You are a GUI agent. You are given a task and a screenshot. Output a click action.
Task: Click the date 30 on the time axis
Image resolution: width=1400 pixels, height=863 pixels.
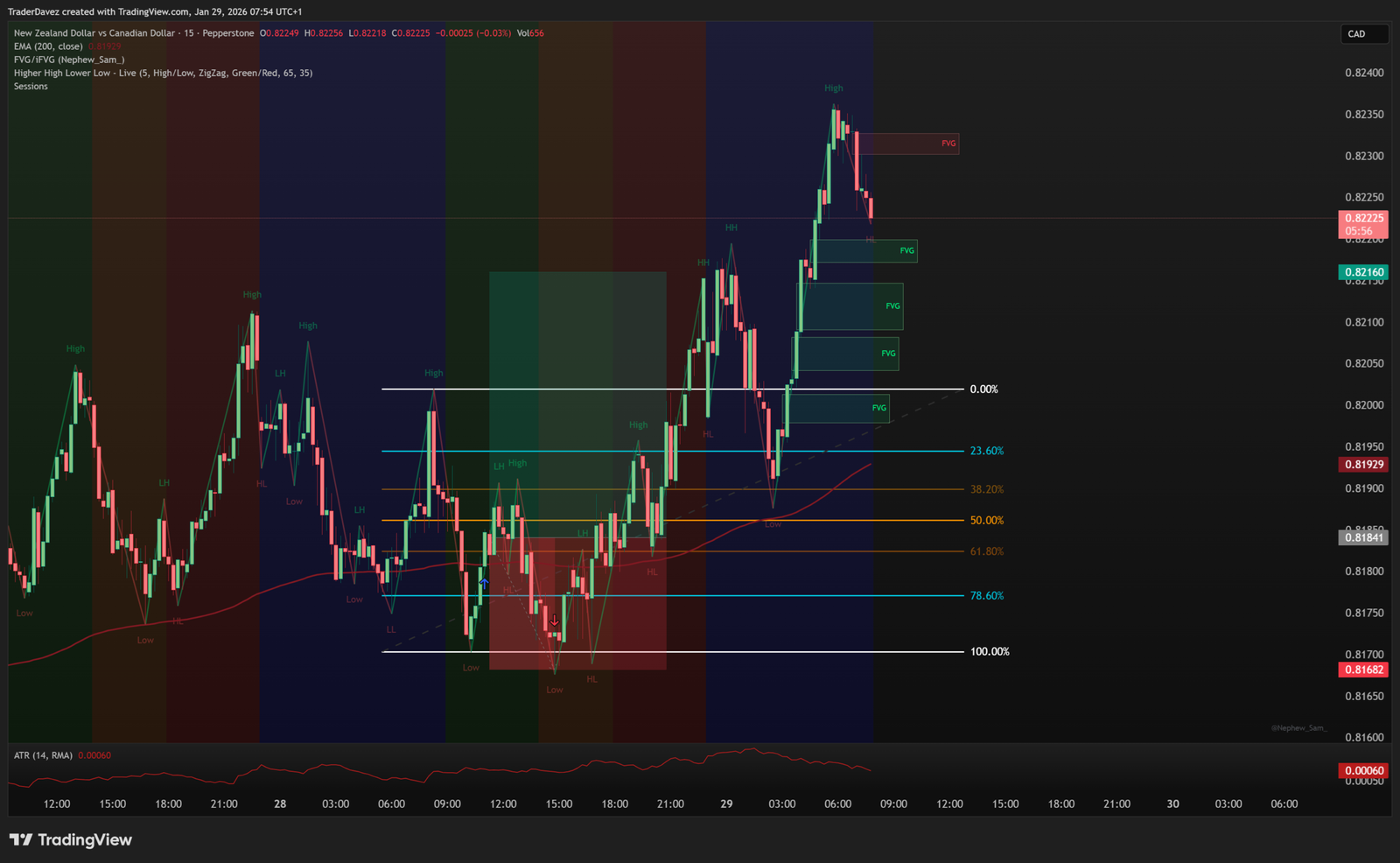(1172, 803)
